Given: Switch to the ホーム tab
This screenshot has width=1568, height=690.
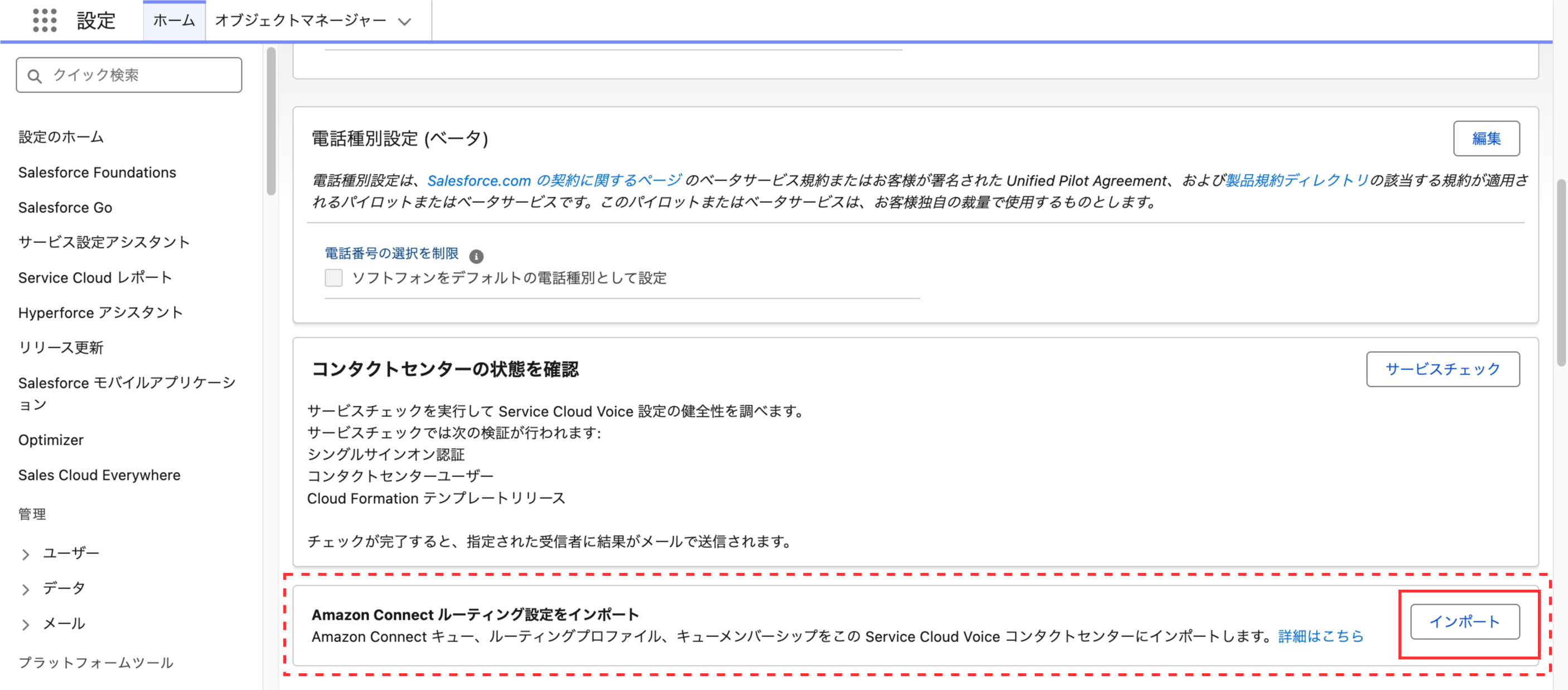Looking at the screenshot, I should 173,20.
